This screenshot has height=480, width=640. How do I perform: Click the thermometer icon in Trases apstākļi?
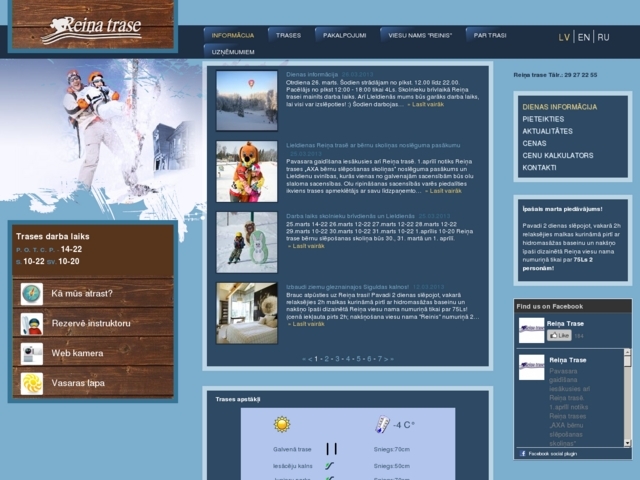tap(381, 424)
